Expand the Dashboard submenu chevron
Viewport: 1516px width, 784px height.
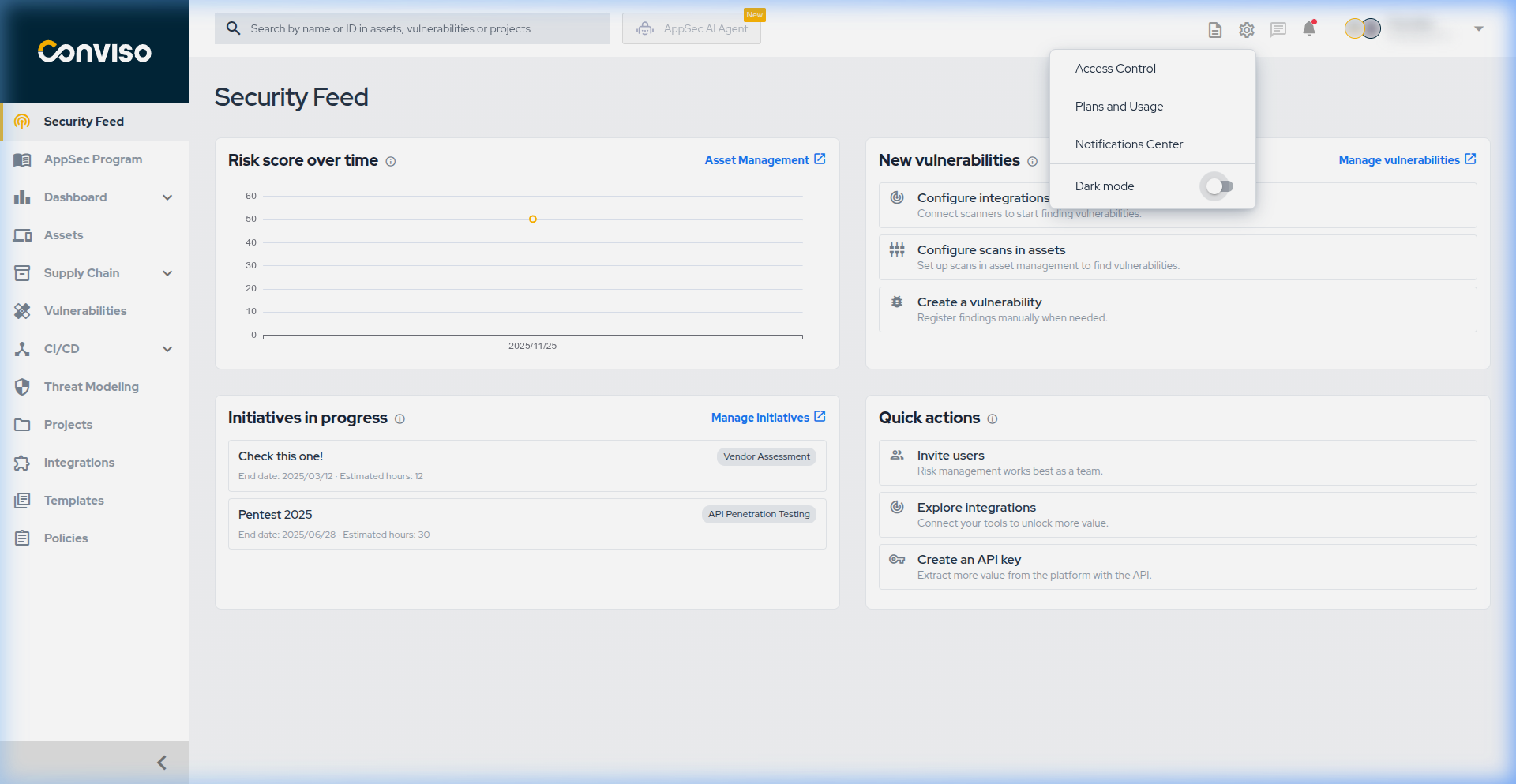[x=167, y=197]
